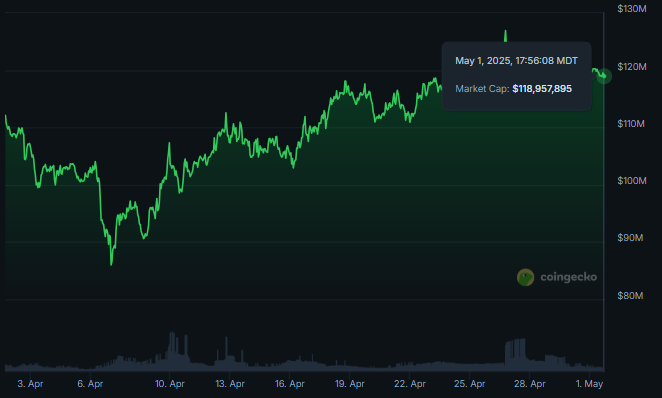Click the $90M y-axis label
The width and height of the screenshot is (662, 398).
click(x=630, y=238)
